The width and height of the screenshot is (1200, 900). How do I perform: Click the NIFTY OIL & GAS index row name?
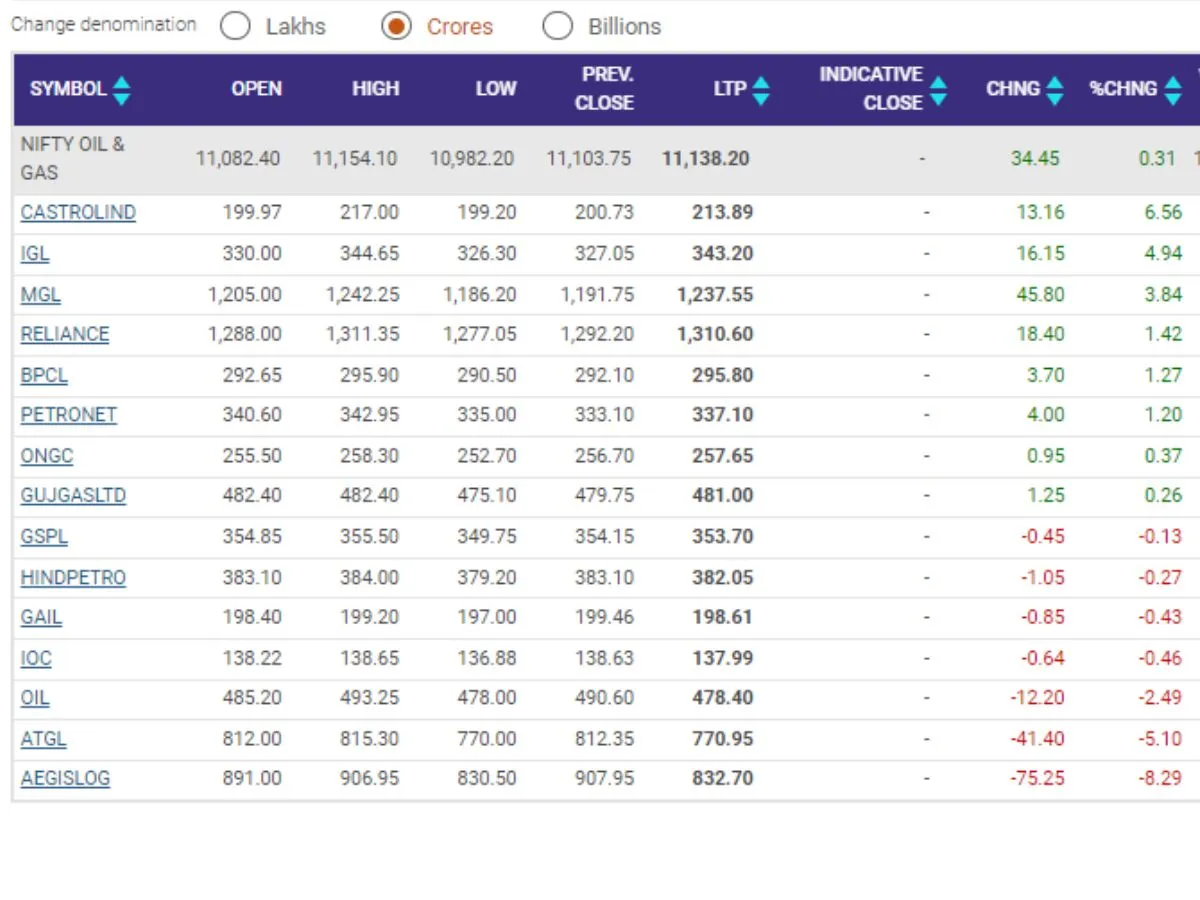[72, 159]
